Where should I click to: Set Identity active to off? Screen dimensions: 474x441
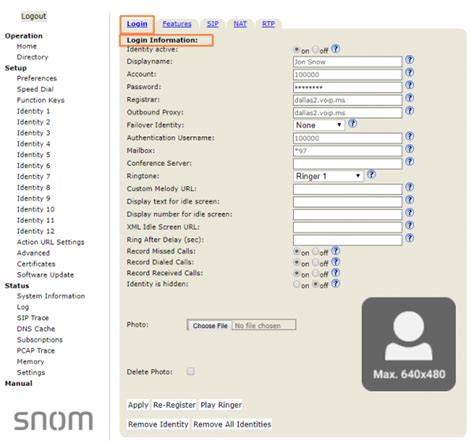point(315,50)
